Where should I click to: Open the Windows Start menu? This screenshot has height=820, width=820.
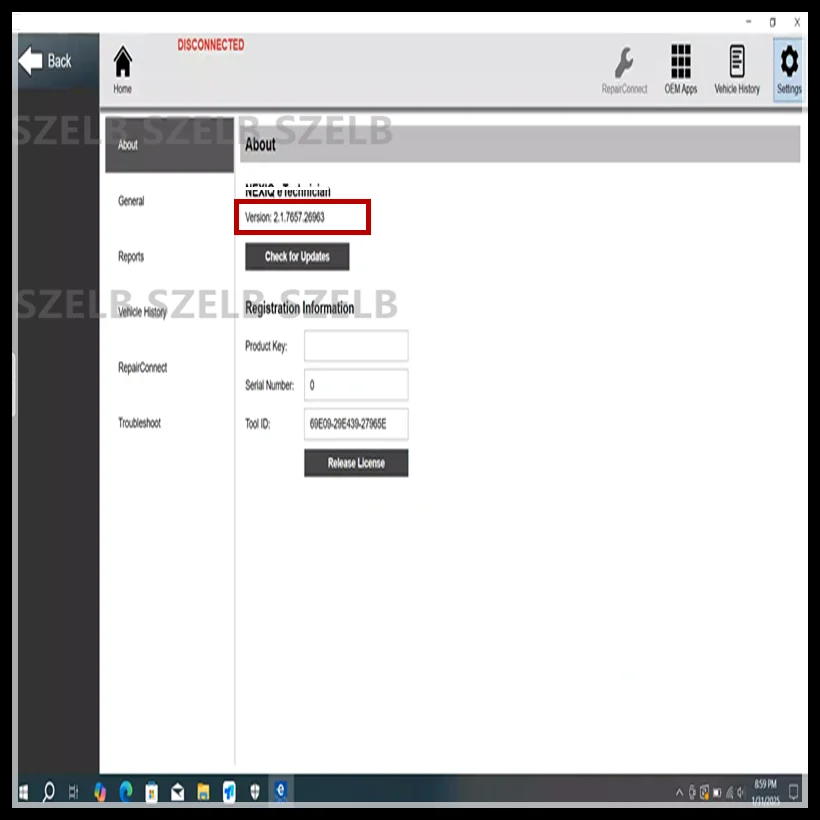pos(24,792)
